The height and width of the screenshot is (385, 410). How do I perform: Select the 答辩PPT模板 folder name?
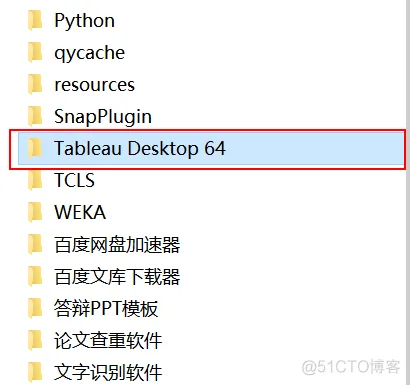106,309
